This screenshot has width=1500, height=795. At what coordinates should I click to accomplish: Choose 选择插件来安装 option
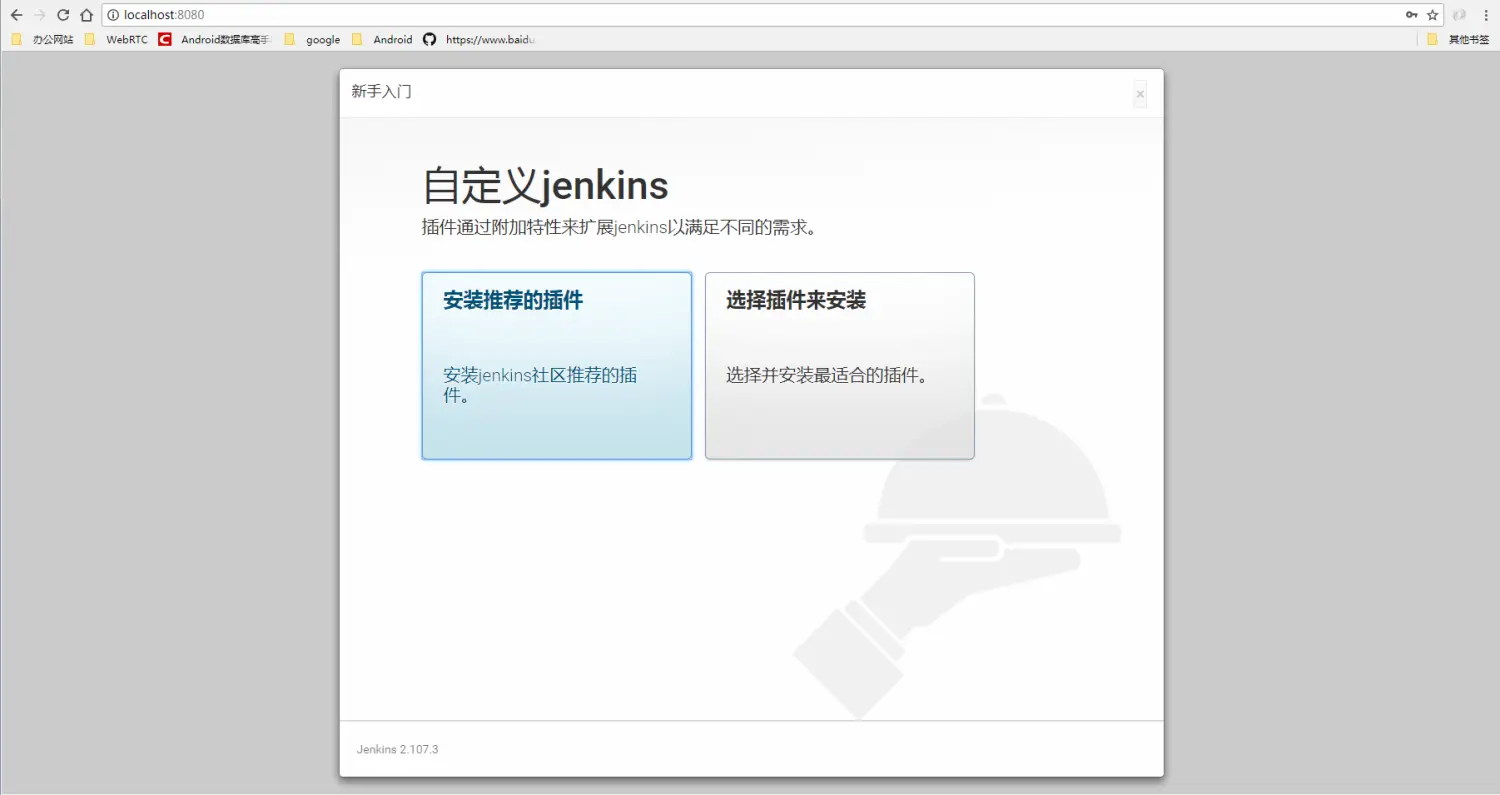(x=840, y=366)
